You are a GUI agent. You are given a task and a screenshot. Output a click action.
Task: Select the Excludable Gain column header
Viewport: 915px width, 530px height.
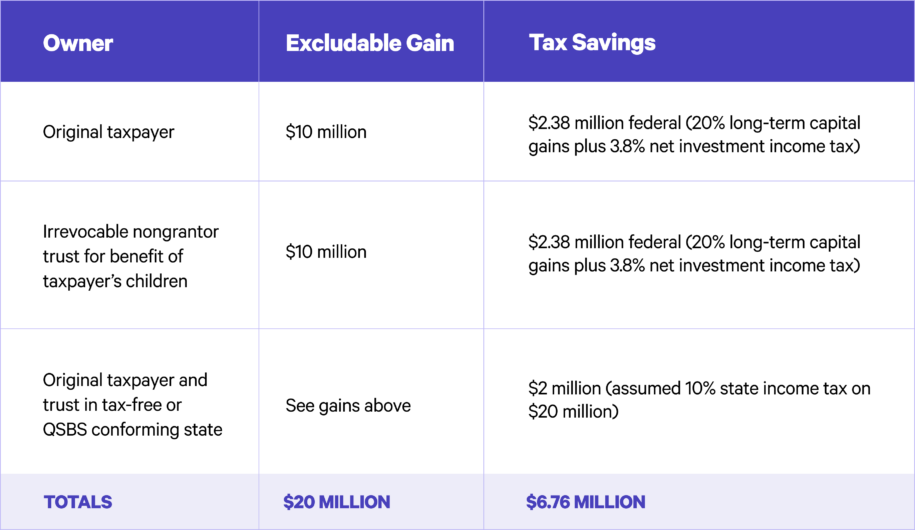pyautogui.click(x=369, y=43)
